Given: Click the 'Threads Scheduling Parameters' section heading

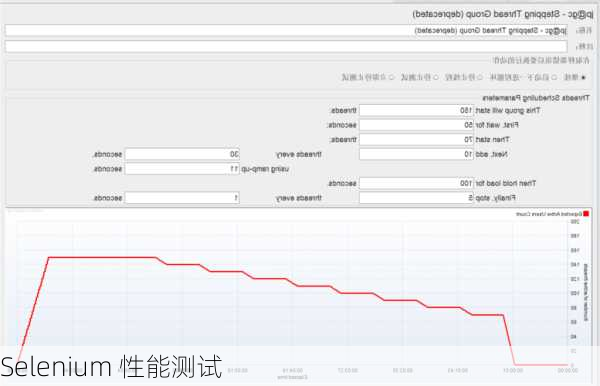Looking at the screenshot, I should [536, 98].
